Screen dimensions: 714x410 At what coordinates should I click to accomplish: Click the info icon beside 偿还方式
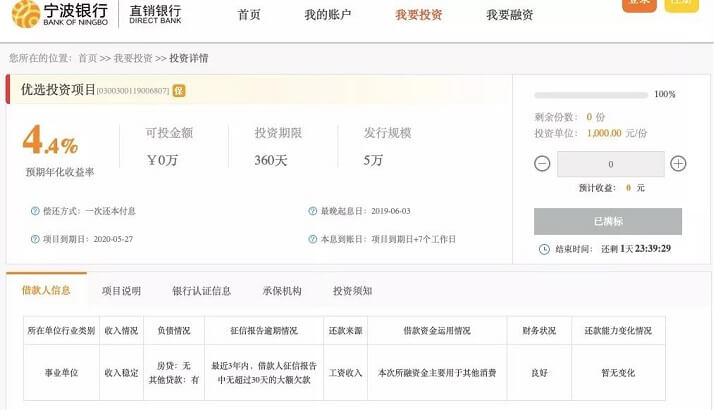[x=35, y=211]
